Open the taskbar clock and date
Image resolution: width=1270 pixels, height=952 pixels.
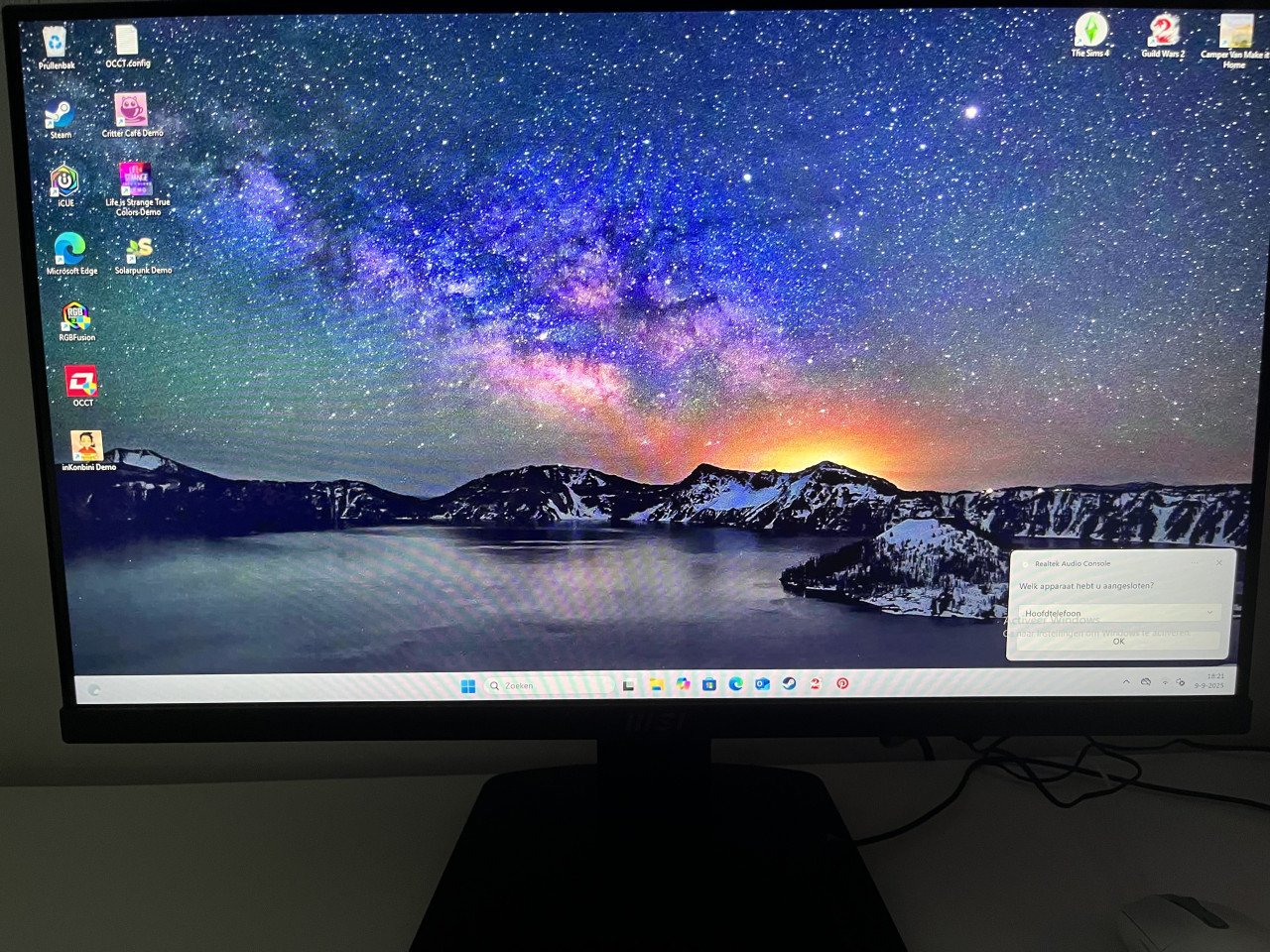pyautogui.click(x=1208, y=681)
